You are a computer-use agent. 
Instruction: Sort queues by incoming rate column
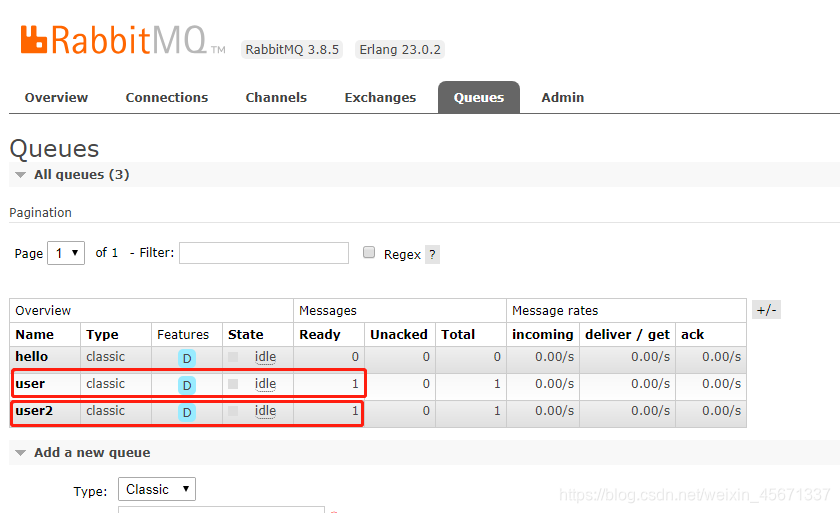[x=543, y=335]
